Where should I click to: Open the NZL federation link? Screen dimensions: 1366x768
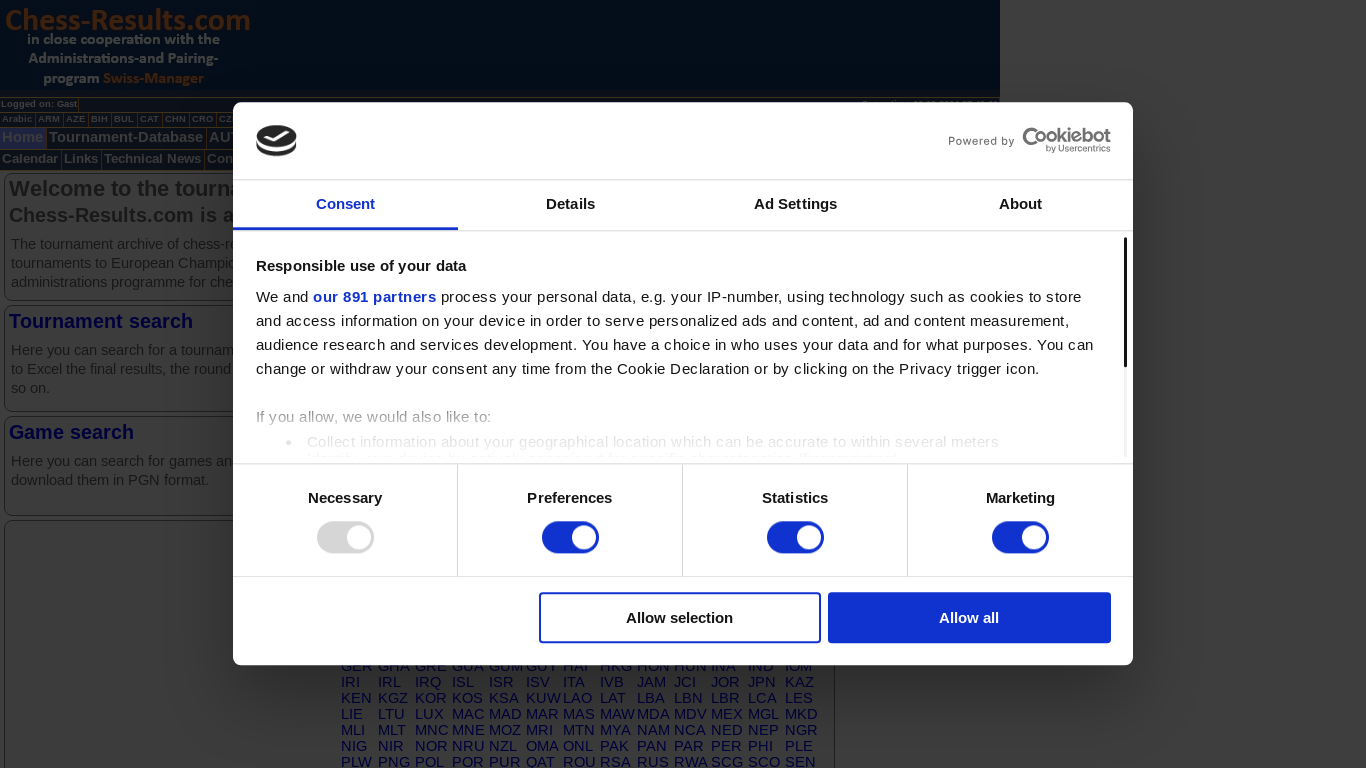click(x=503, y=746)
